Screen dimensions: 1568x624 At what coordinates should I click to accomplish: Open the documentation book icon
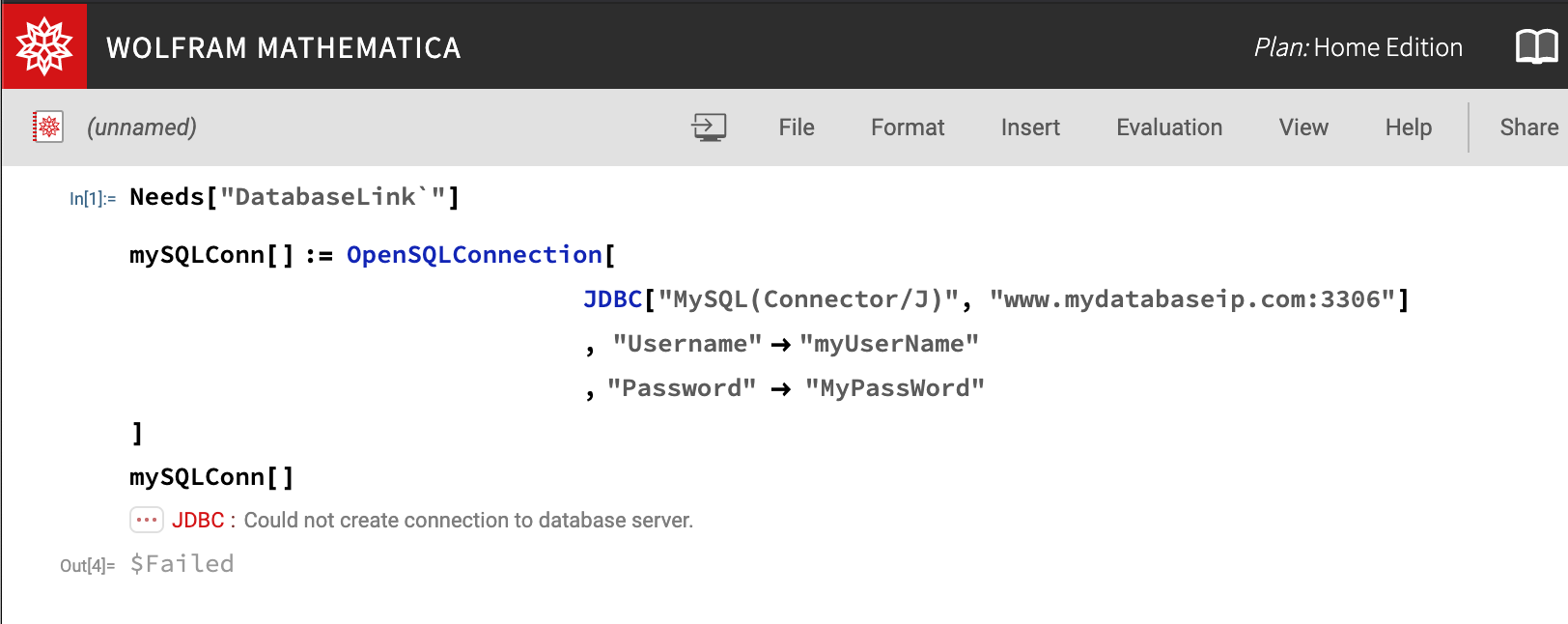pos(1536,46)
